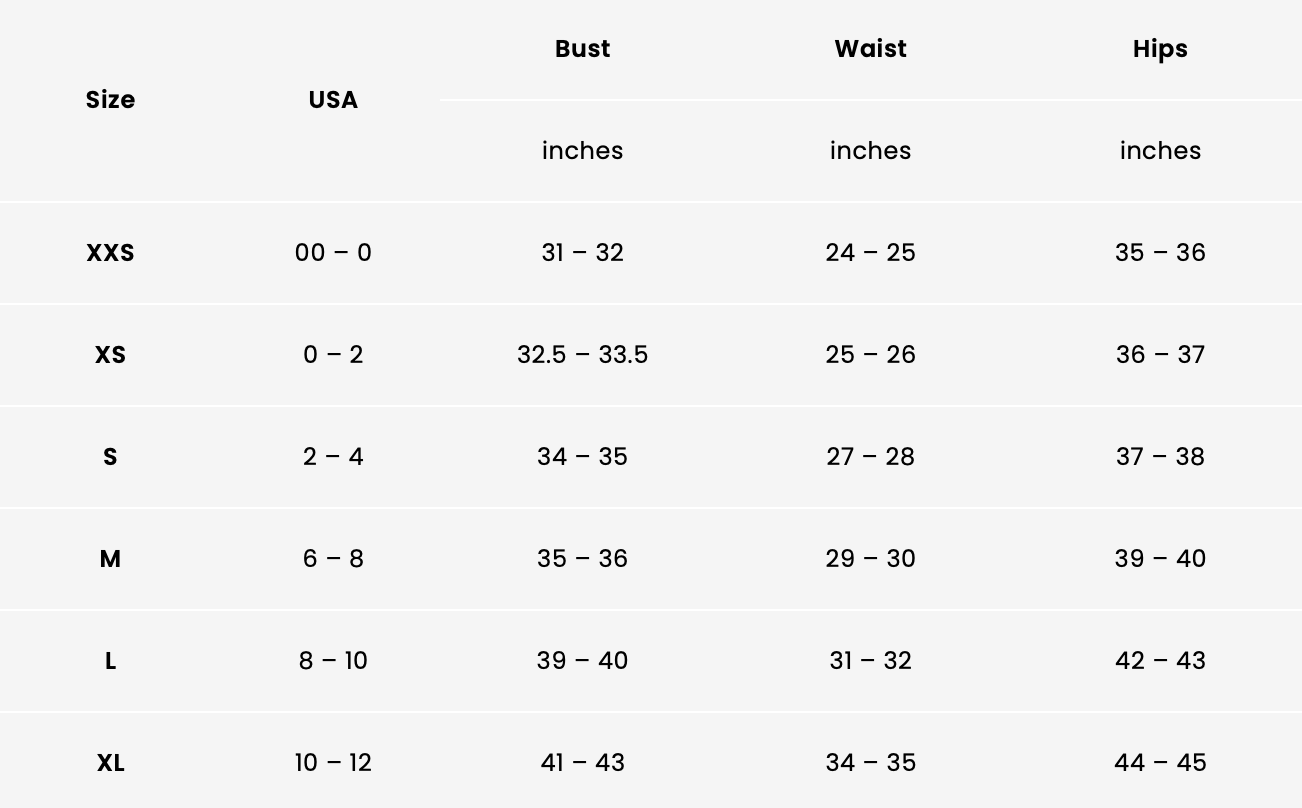Click the Size column header
Screen dimensions: 1302x808
click(110, 100)
